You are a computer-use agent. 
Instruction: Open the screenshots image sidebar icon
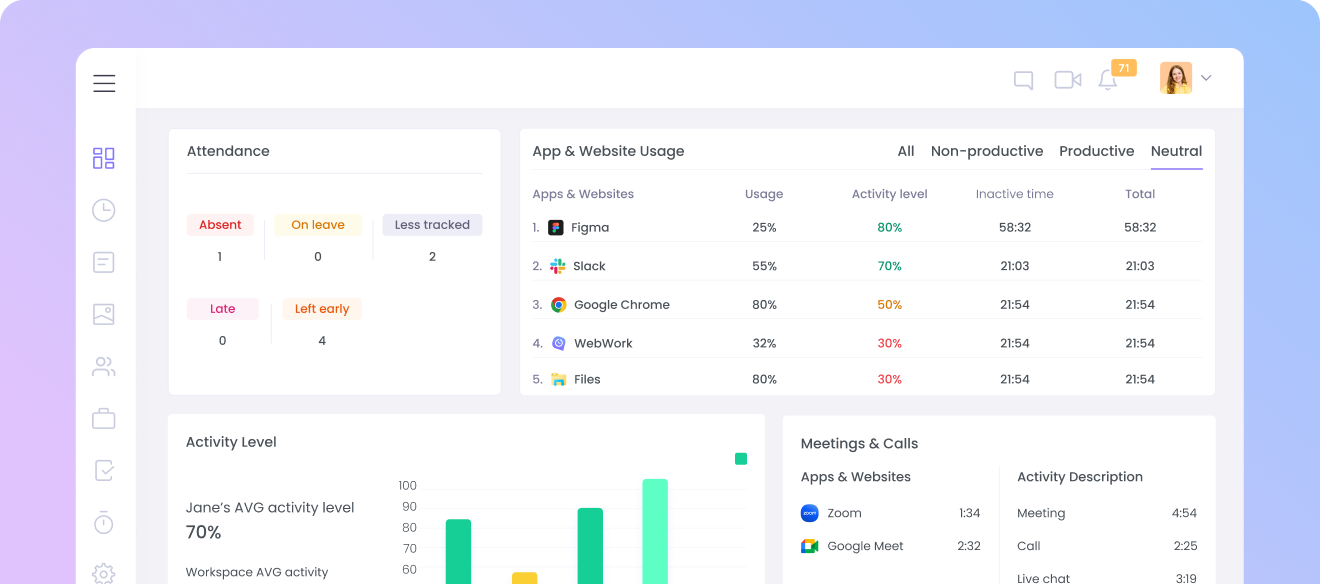[104, 314]
